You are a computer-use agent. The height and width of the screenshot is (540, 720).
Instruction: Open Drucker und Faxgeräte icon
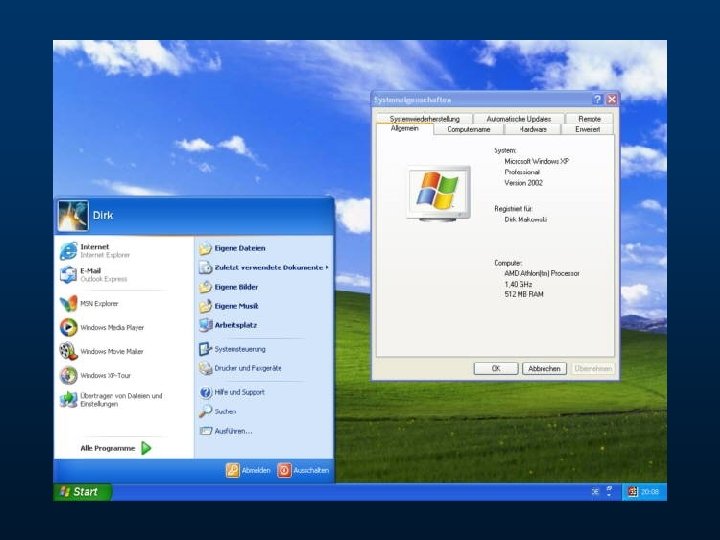pyautogui.click(x=205, y=368)
